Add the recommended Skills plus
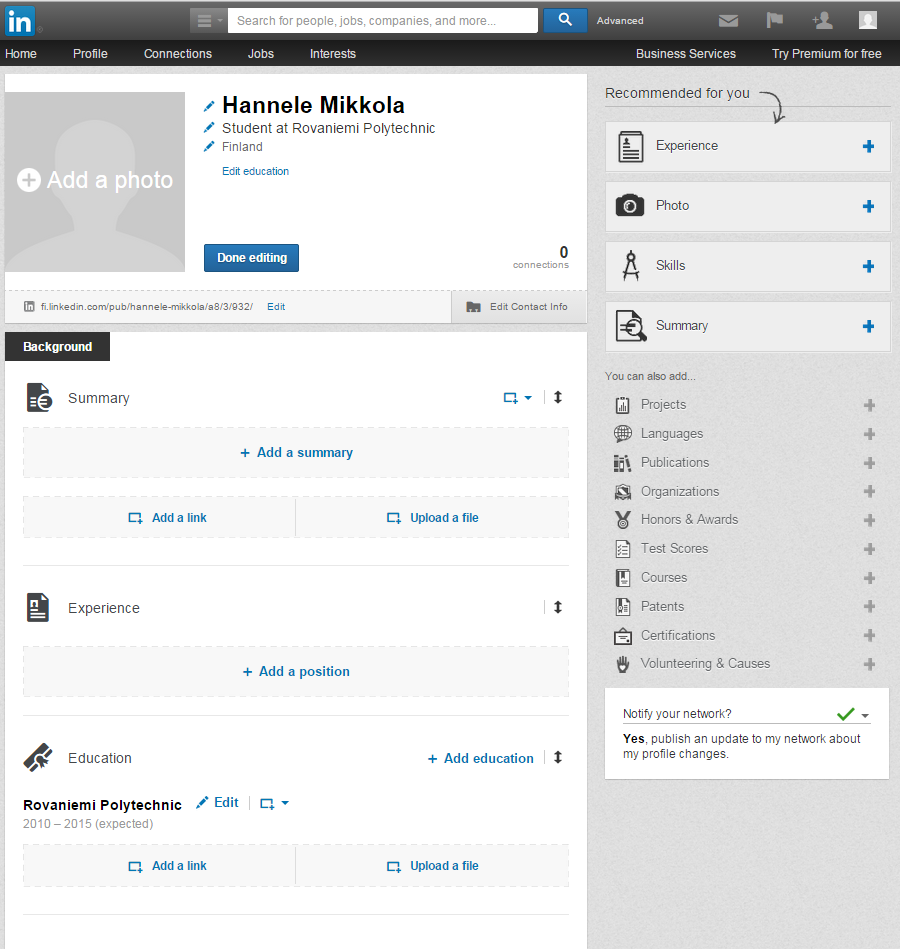The height and width of the screenshot is (949, 900). [869, 266]
